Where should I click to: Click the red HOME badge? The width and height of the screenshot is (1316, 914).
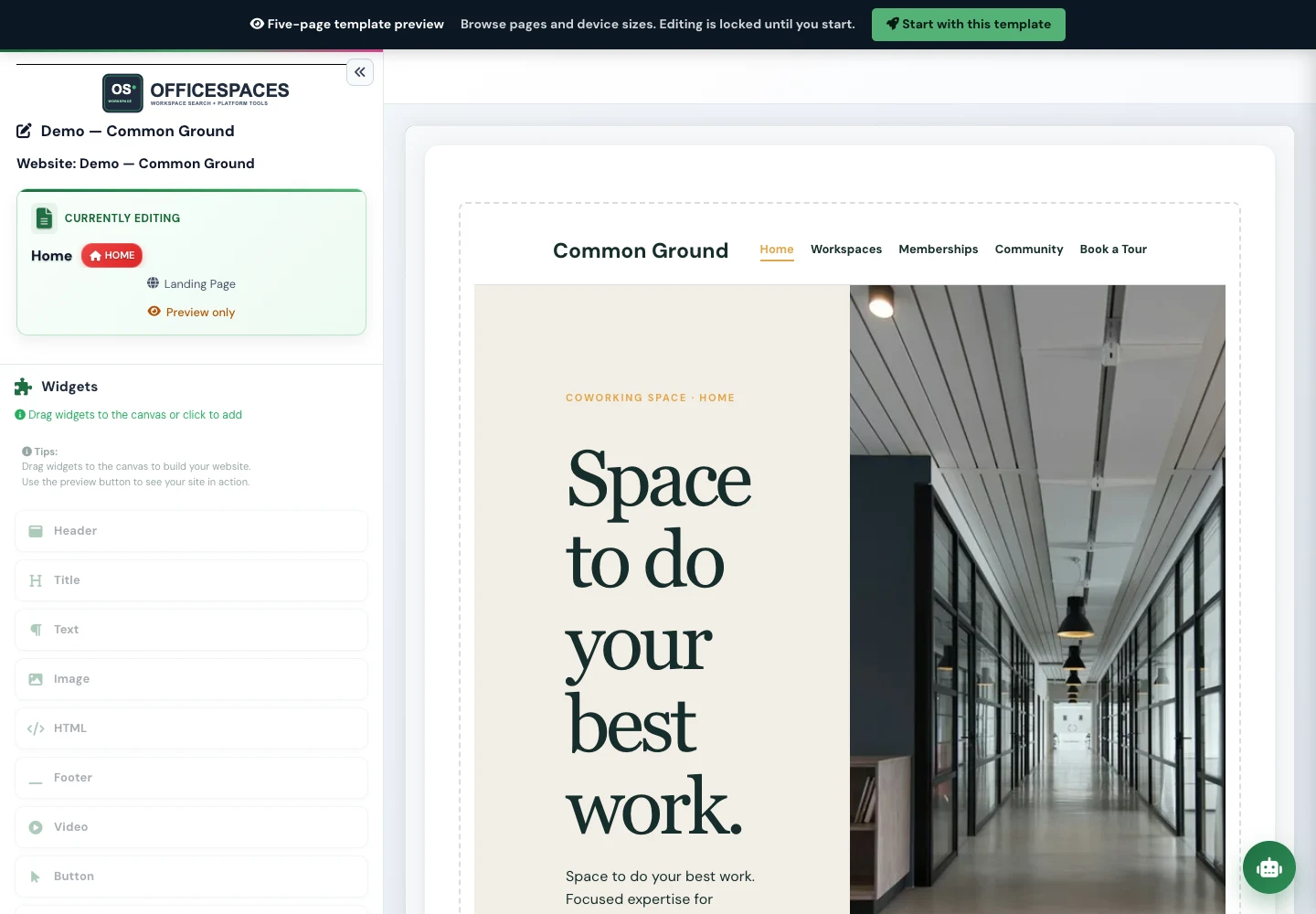(x=112, y=255)
